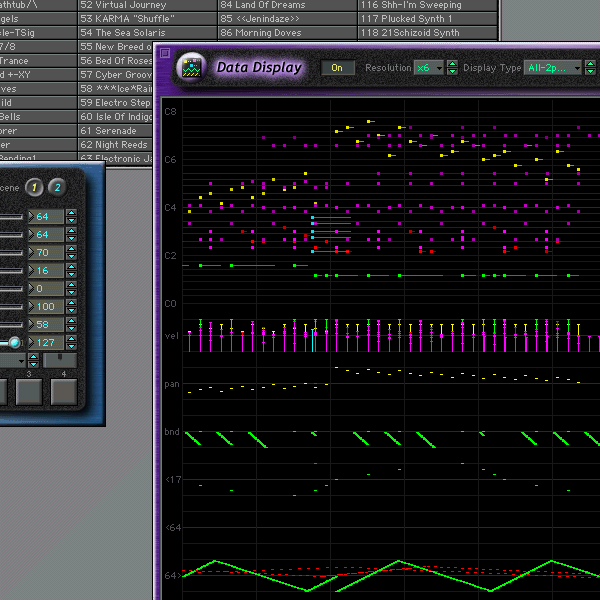Select patch 118 21Schizoid Synth
Viewport: 600px width, 600px height.
coord(427,33)
